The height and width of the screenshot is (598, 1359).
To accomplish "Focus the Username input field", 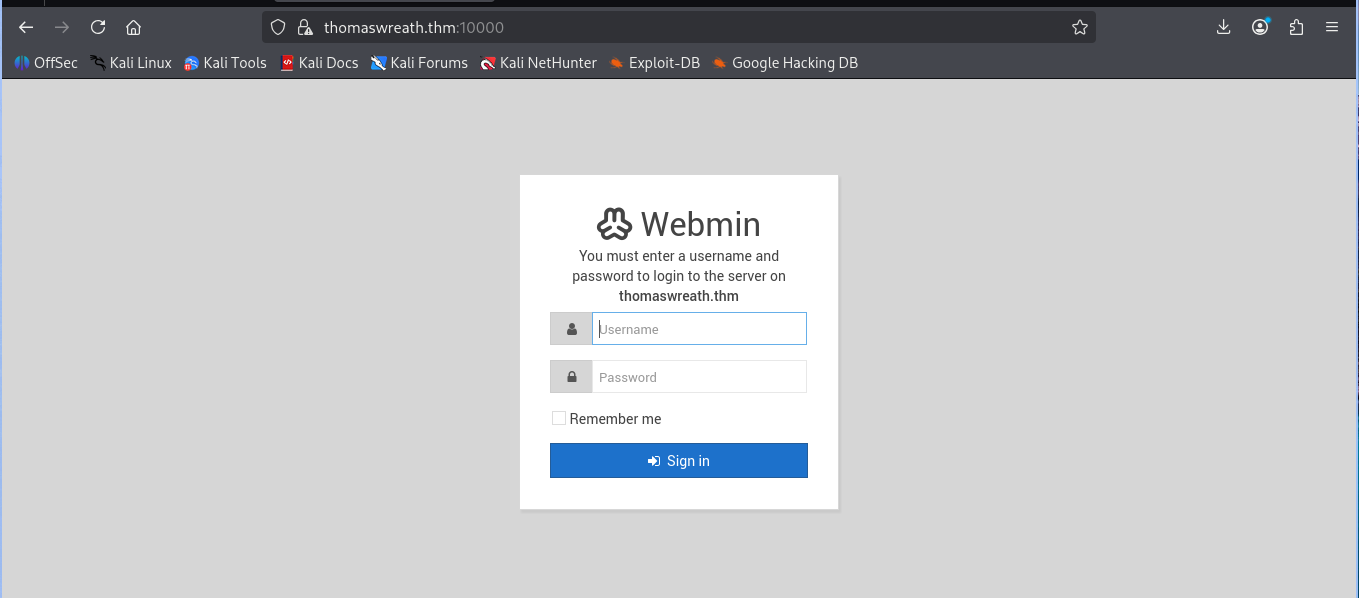I will [x=699, y=329].
